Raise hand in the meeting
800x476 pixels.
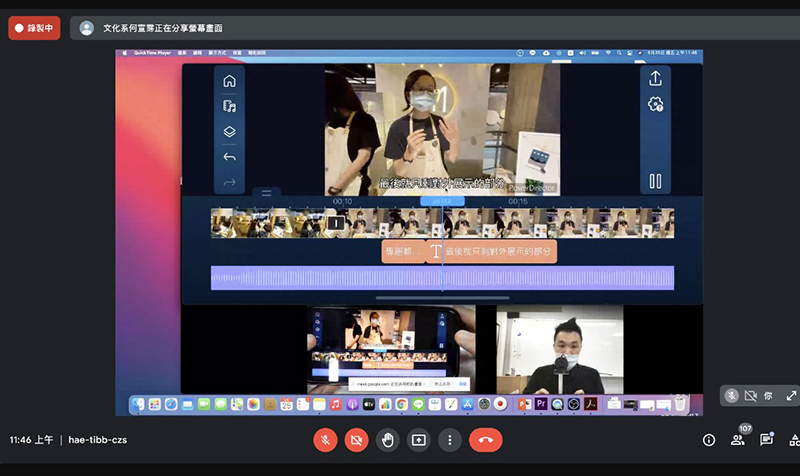387,439
